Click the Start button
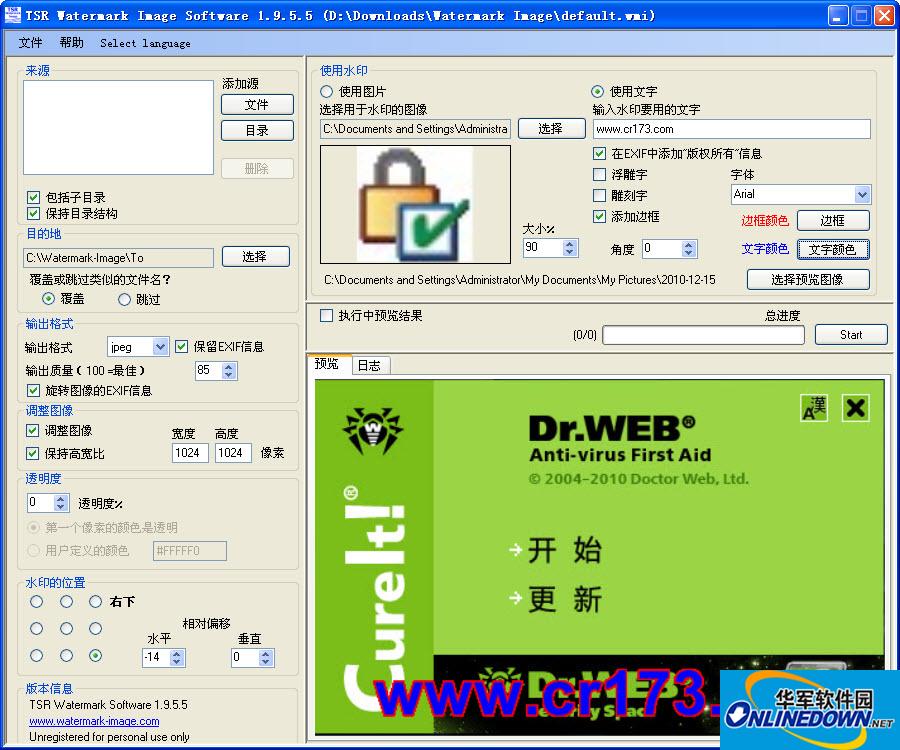 (851, 335)
